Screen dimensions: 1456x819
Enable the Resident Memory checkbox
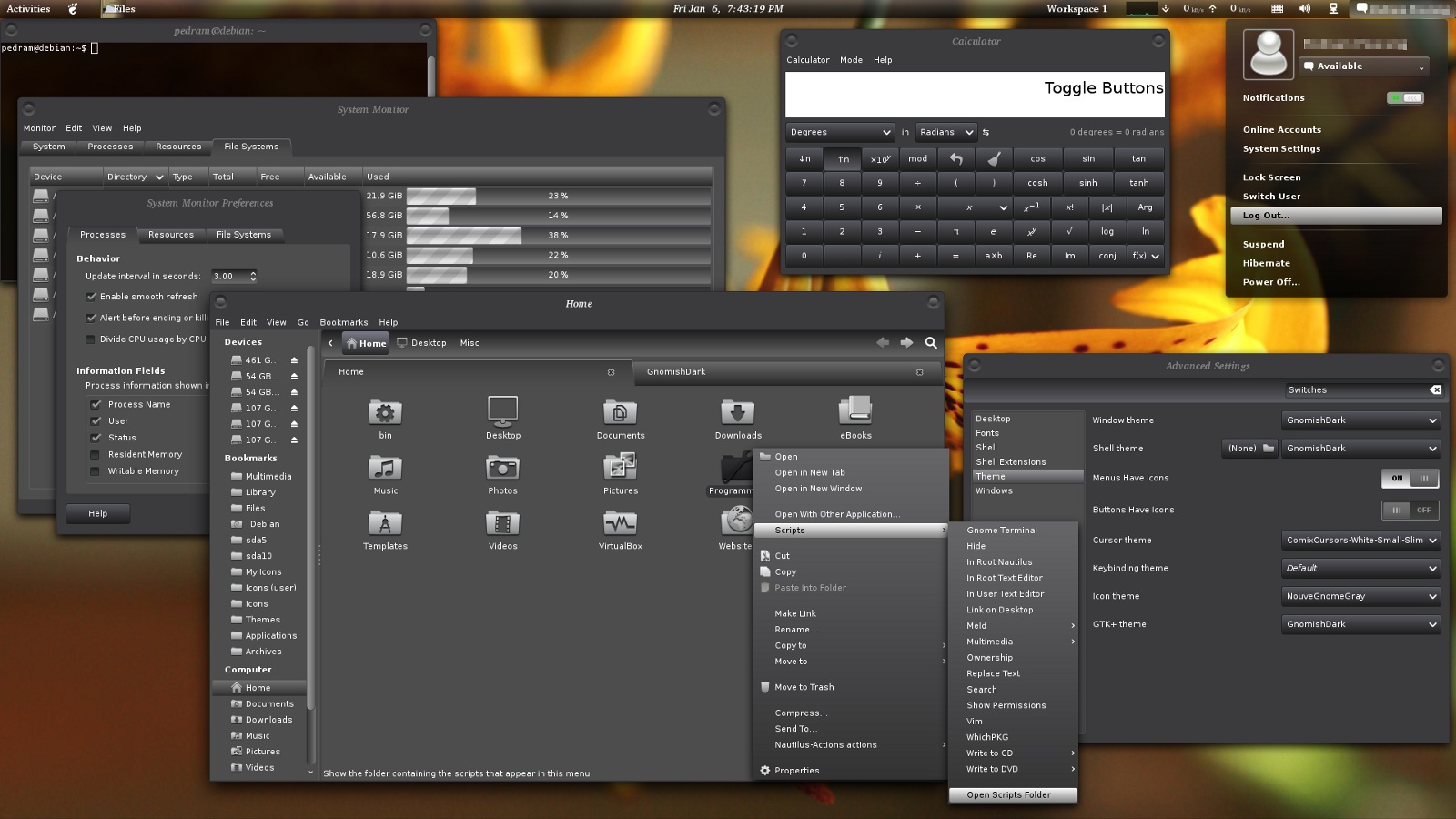click(96, 454)
